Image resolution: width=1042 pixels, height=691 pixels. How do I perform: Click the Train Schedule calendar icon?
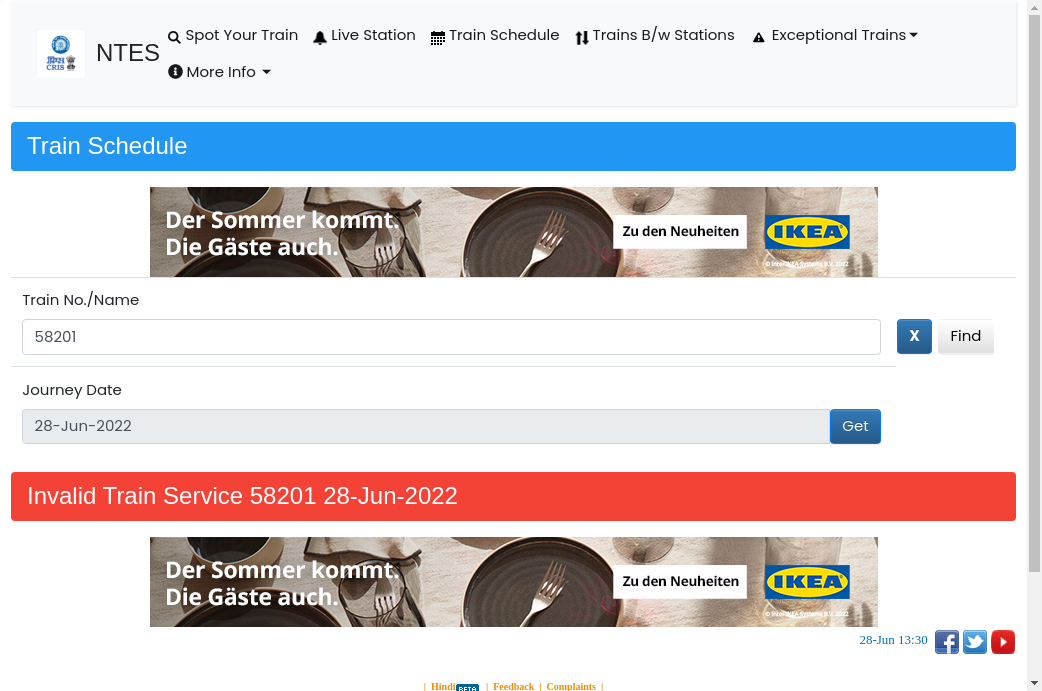(x=437, y=38)
